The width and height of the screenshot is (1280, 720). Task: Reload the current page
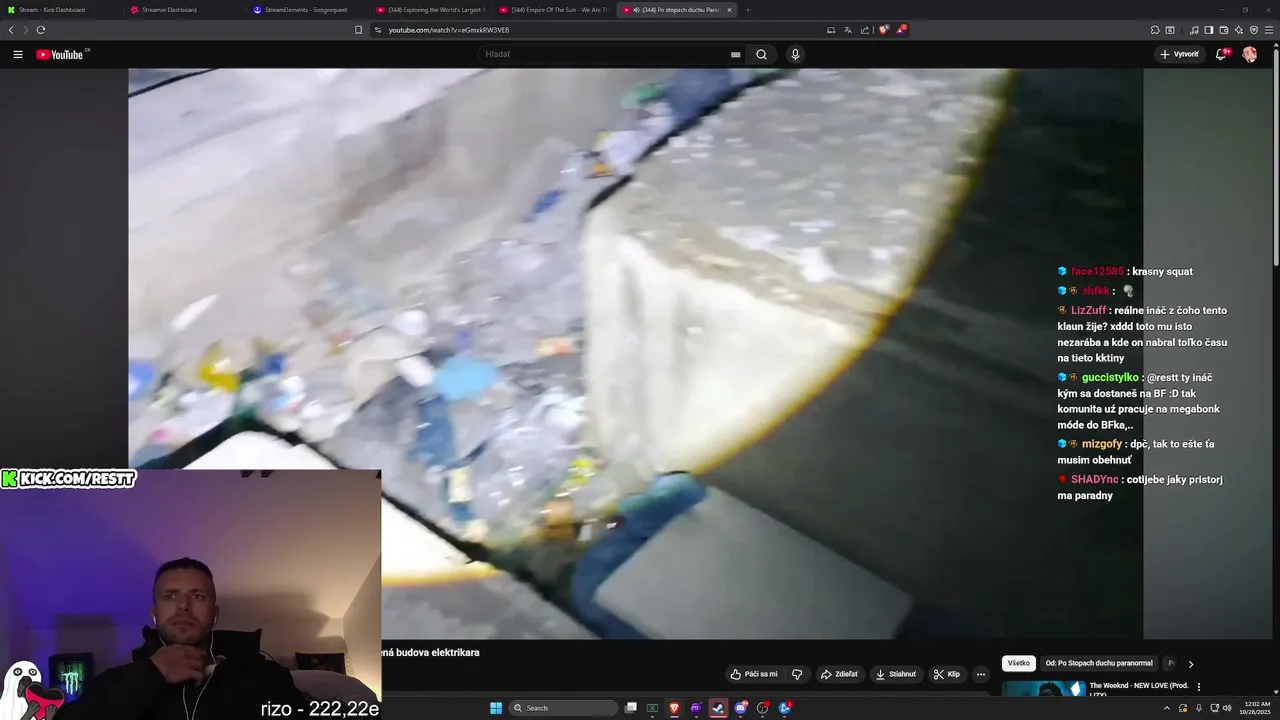40,30
